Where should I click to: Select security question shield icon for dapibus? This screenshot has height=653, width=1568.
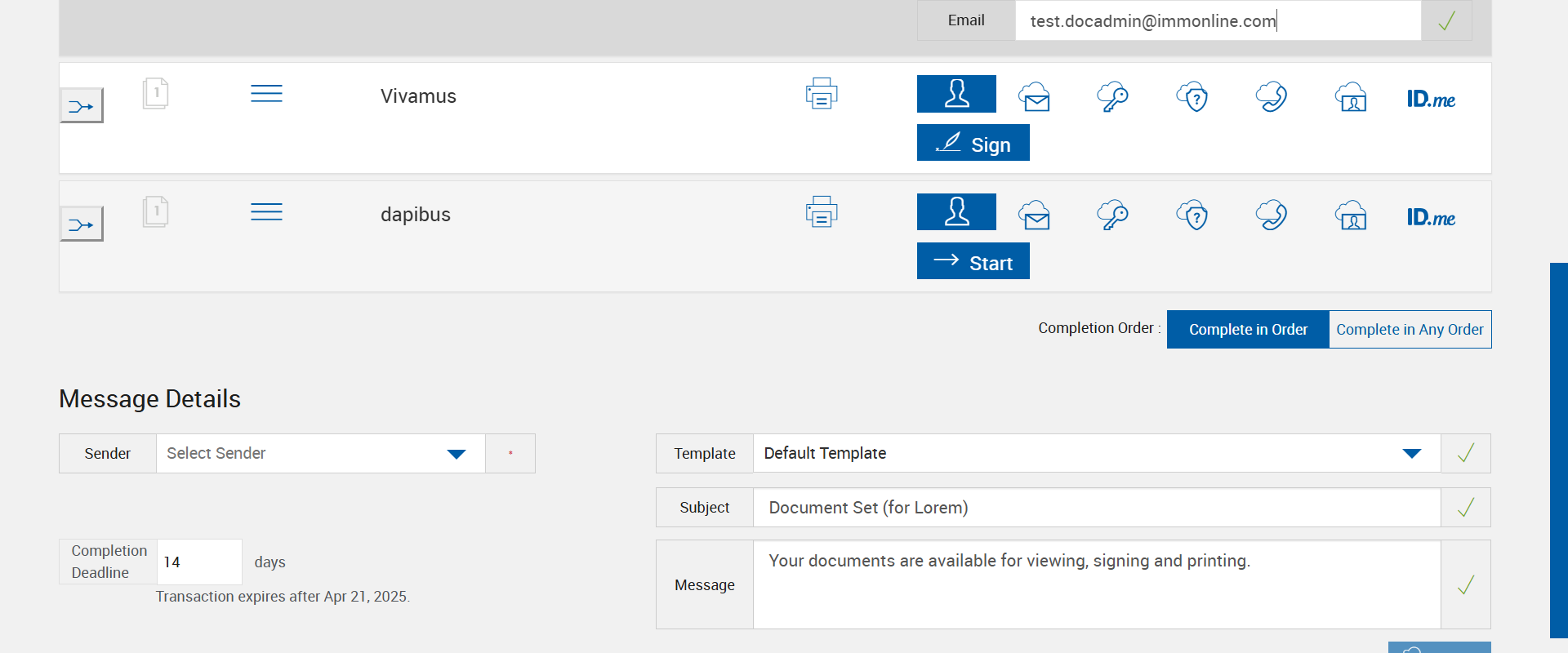click(1192, 215)
